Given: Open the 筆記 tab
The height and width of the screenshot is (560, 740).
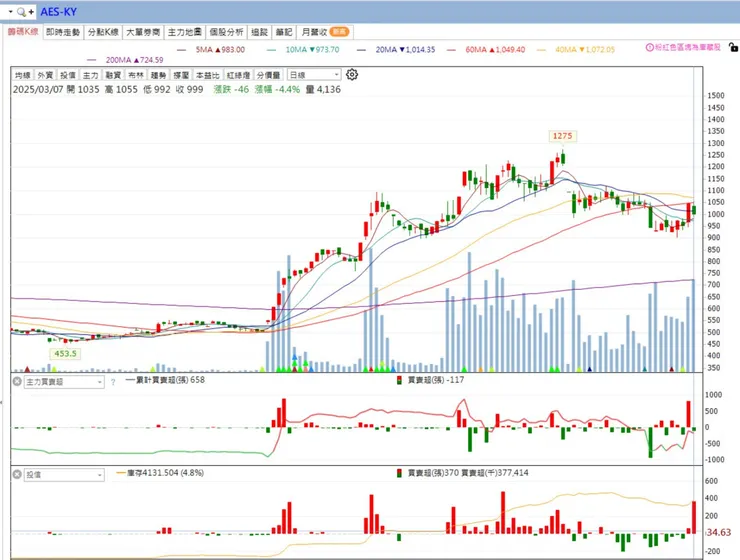Looking at the screenshot, I should (284, 32).
